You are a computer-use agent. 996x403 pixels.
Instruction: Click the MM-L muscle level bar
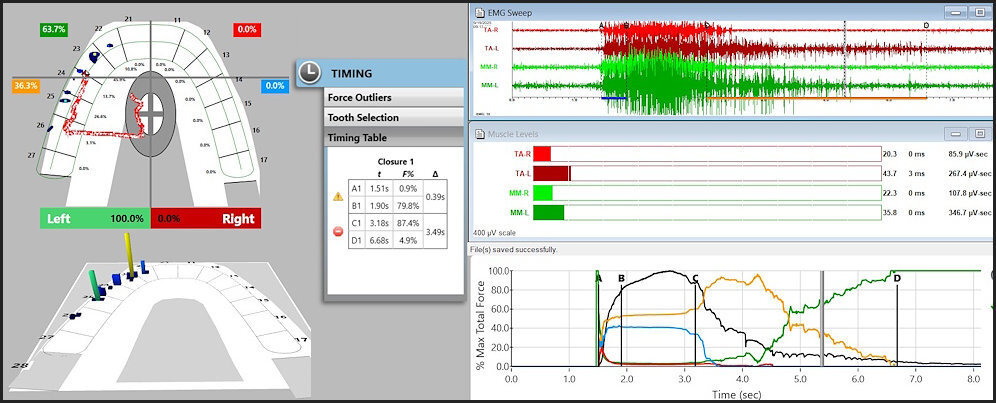(x=549, y=212)
